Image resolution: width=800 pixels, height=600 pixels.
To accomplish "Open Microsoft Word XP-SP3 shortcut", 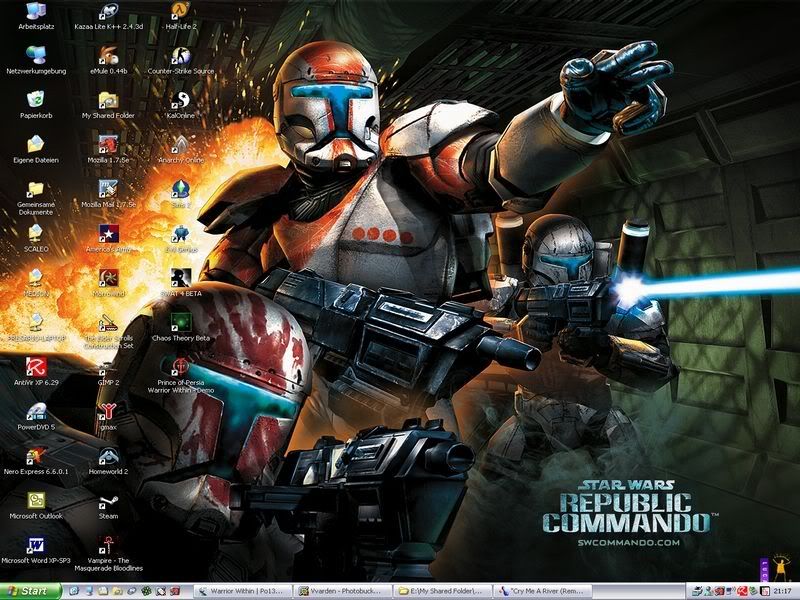I will pos(36,549).
